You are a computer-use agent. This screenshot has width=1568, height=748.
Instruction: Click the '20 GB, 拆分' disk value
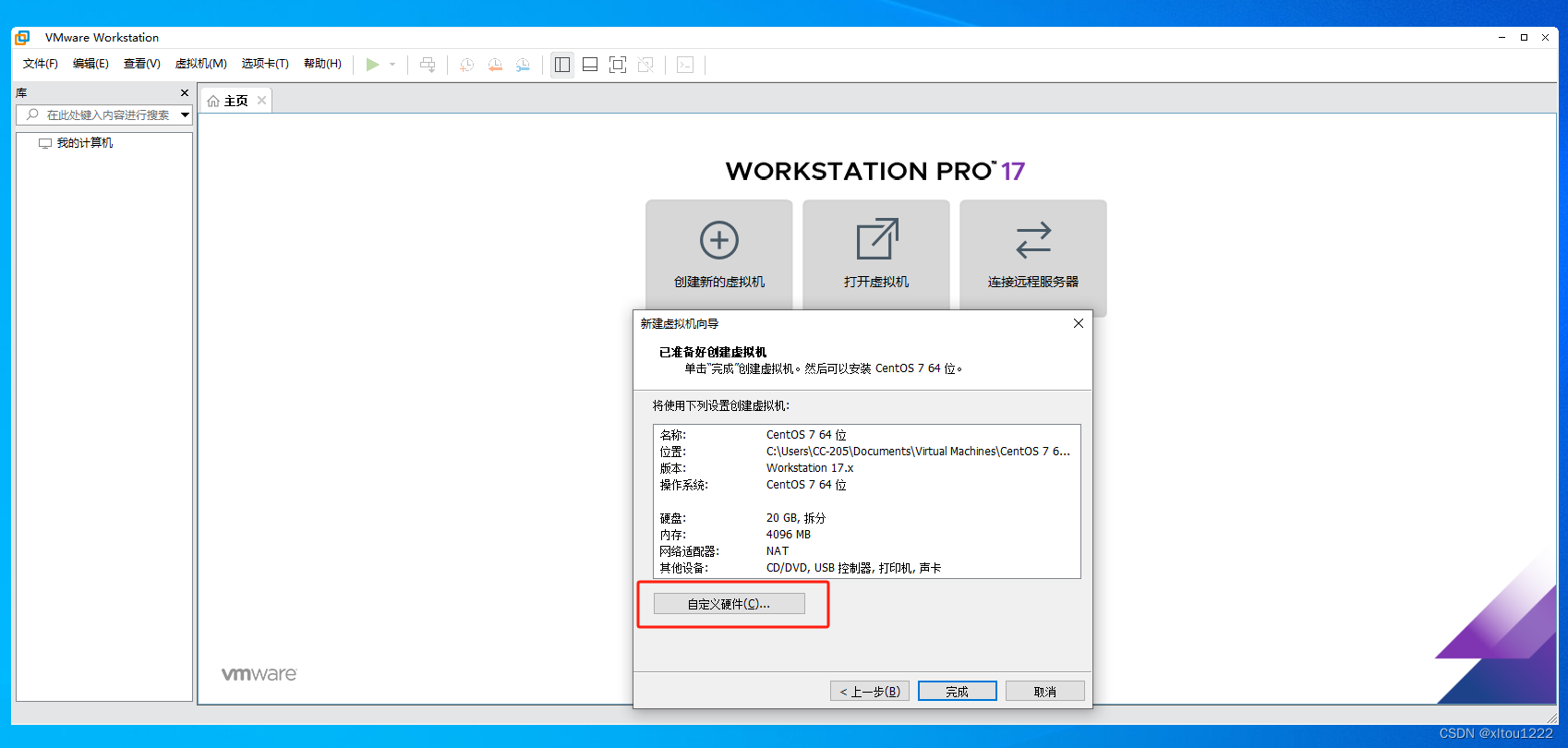tap(796, 518)
